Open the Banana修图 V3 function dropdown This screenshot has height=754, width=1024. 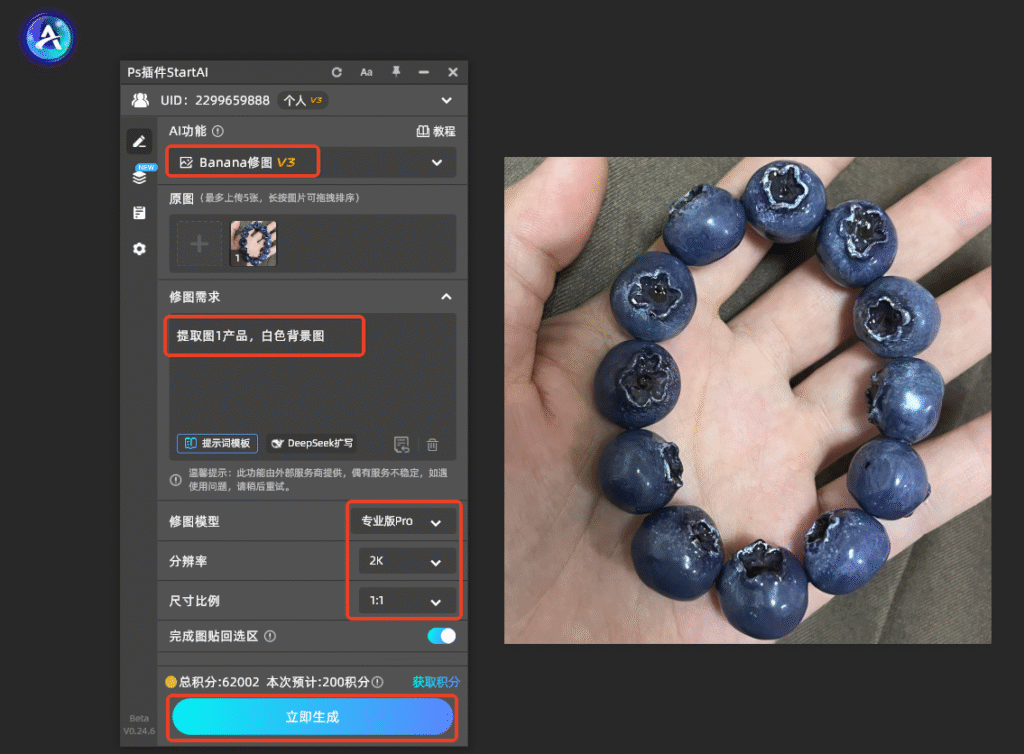click(x=312, y=163)
